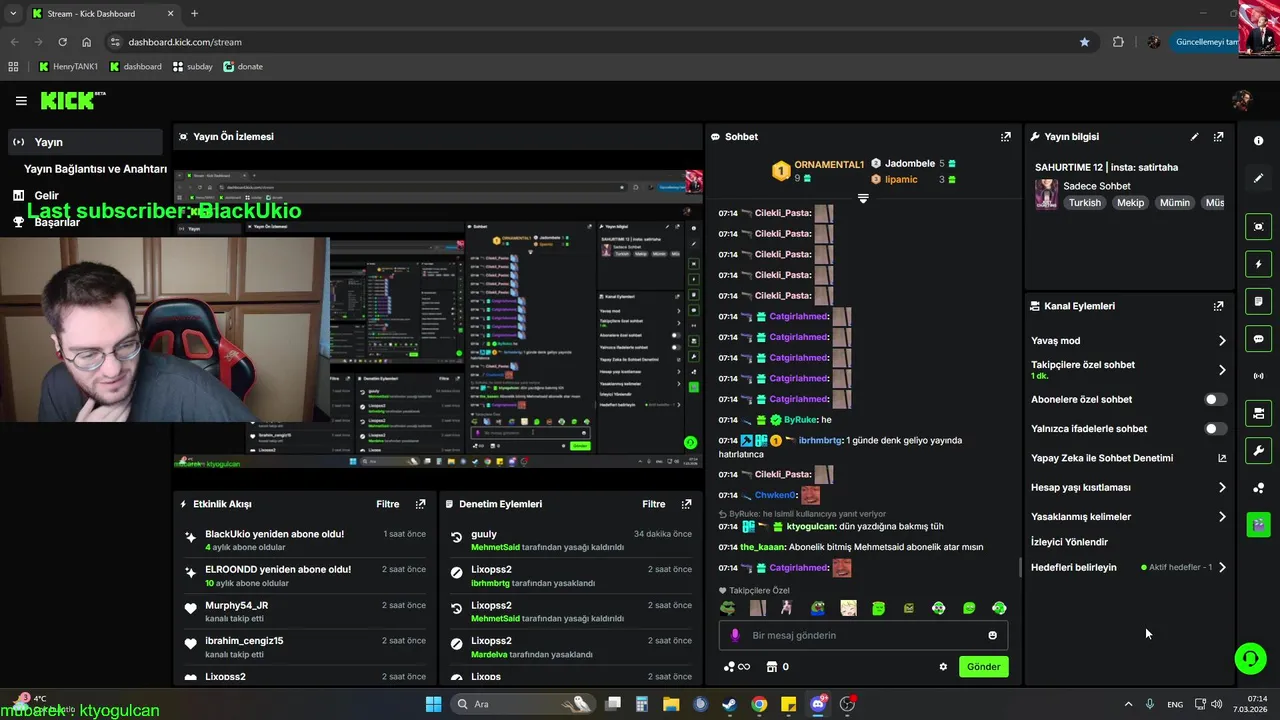This screenshot has width=1280, height=720.
Task: Open Yayın Bağlantısı ve Anahtarı page
Action: click(95, 169)
